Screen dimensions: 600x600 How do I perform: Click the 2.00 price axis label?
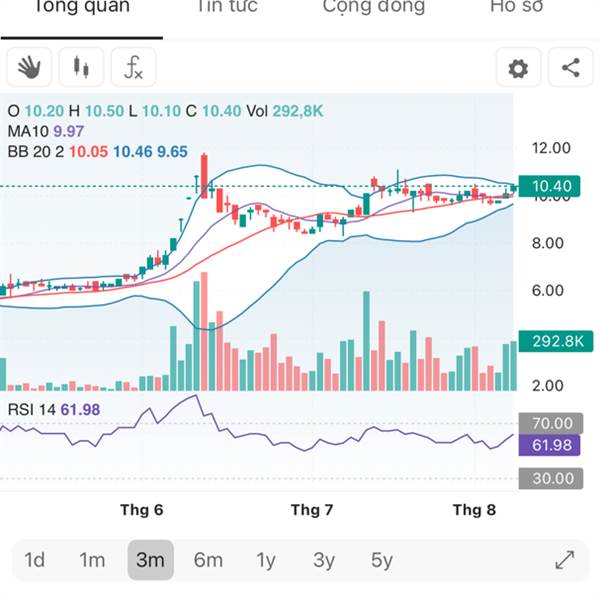click(548, 385)
